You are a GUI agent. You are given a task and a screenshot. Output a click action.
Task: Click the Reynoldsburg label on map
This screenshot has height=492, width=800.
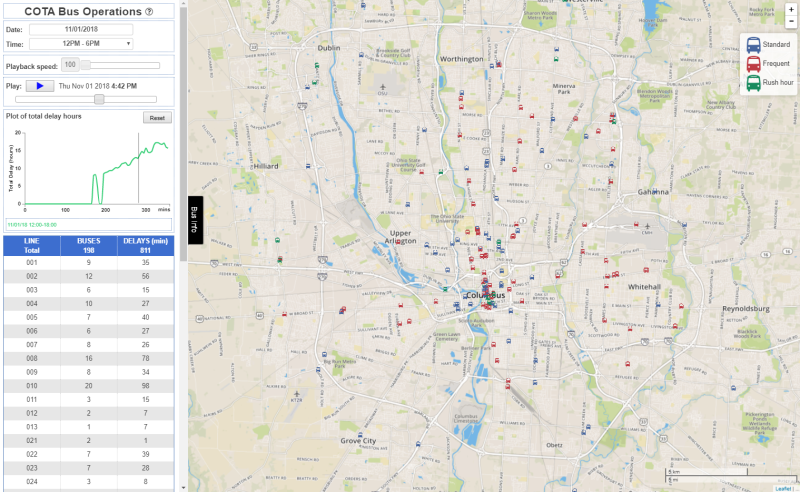click(745, 309)
